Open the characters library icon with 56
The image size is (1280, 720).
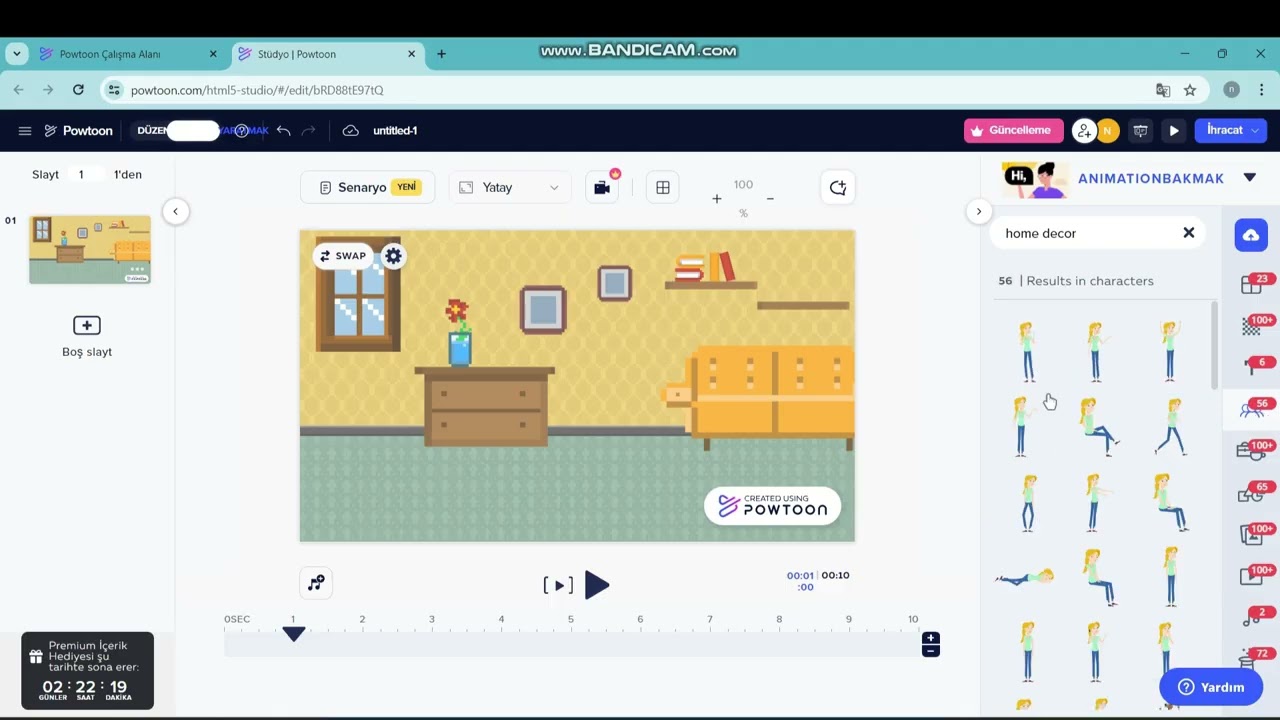pyautogui.click(x=1252, y=409)
